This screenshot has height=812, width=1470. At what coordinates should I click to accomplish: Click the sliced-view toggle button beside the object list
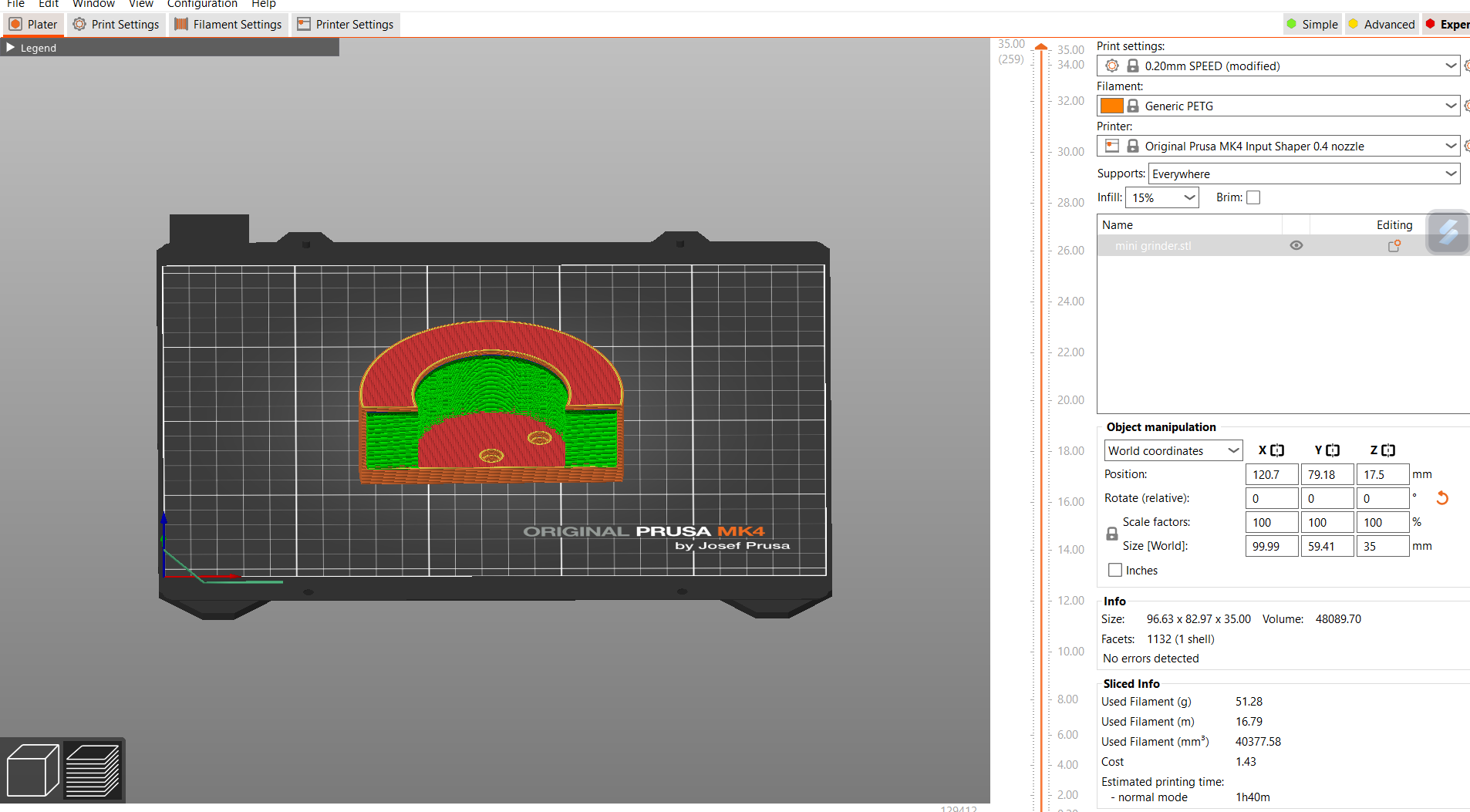coord(1448,231)
